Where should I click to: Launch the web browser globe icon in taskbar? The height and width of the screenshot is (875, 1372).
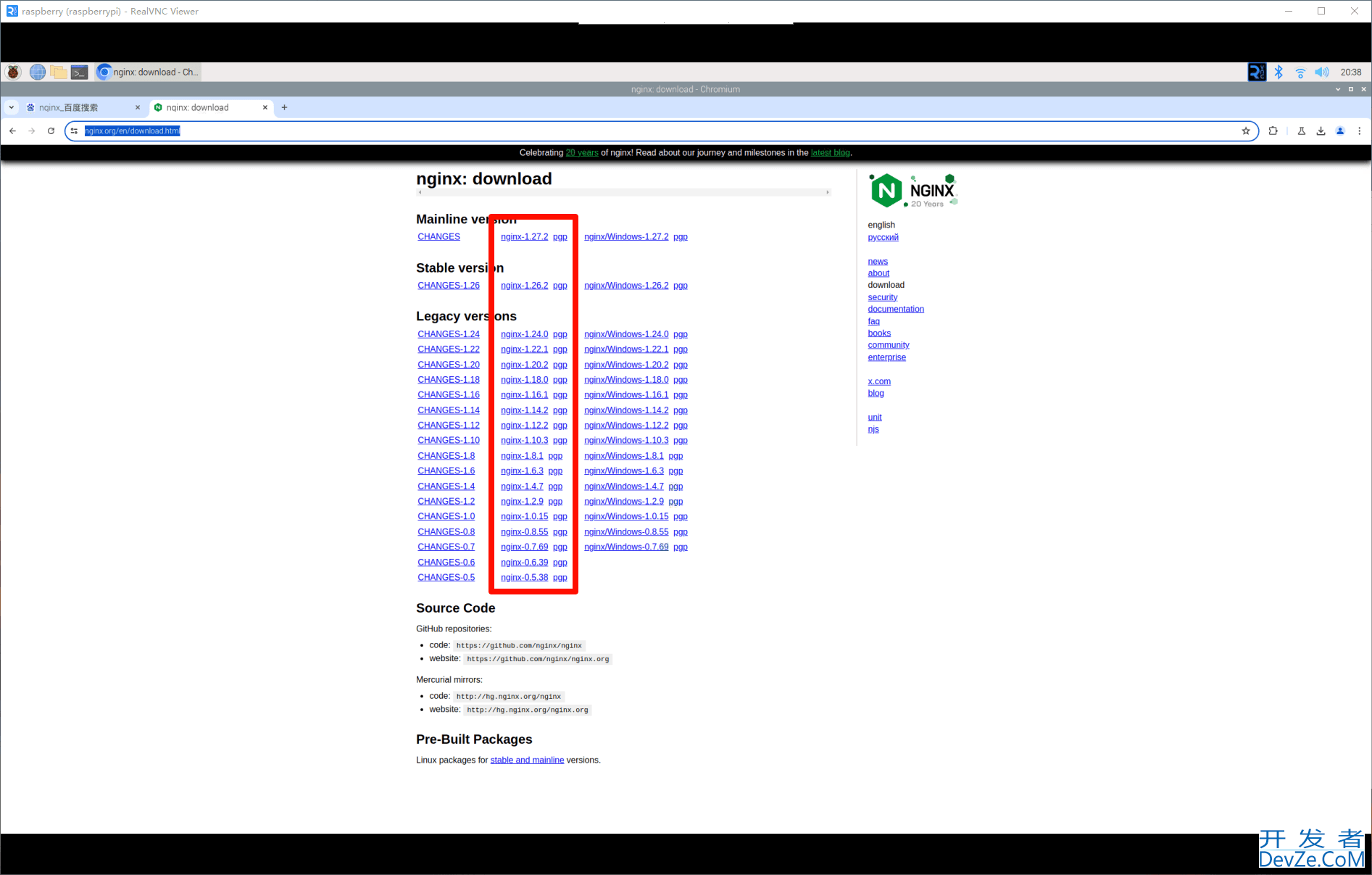(x=38, y=72)
